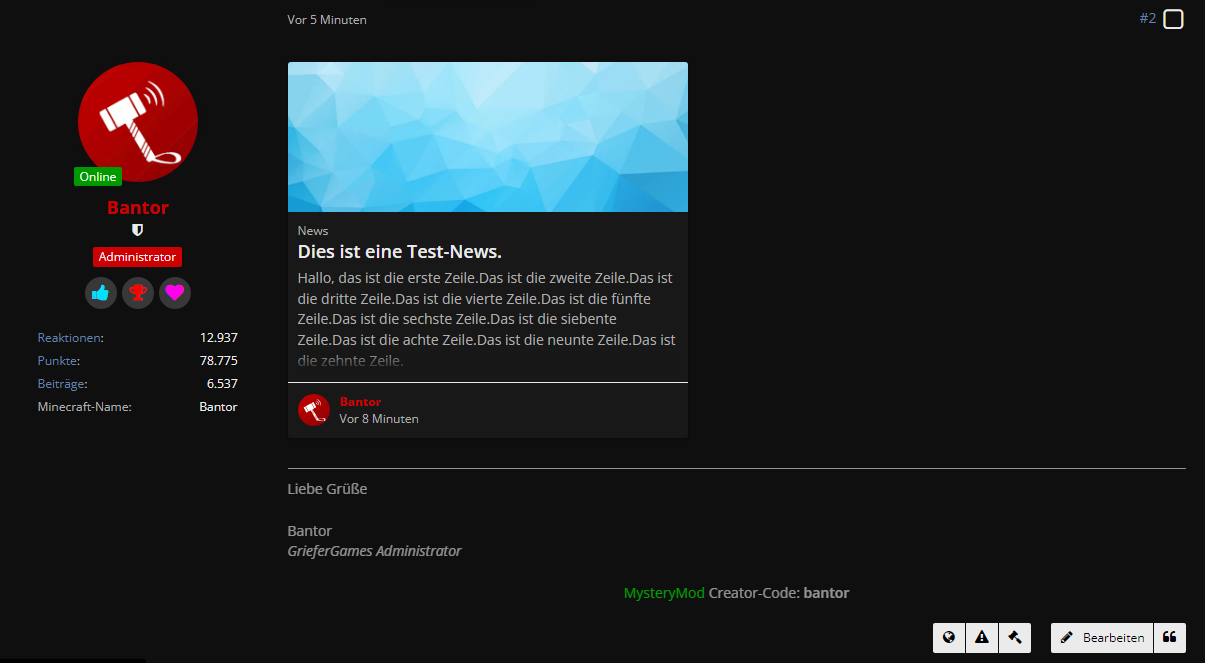
Task: Report post via warning triangle icon
Action: pos(982,638)
